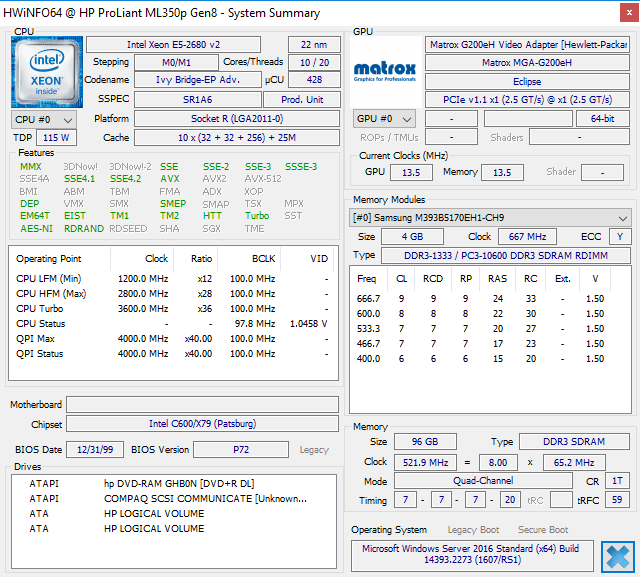The image size is (640, 577).
Task: Click the BIOS Version P72 field
Action: click(x=241, y=450)
